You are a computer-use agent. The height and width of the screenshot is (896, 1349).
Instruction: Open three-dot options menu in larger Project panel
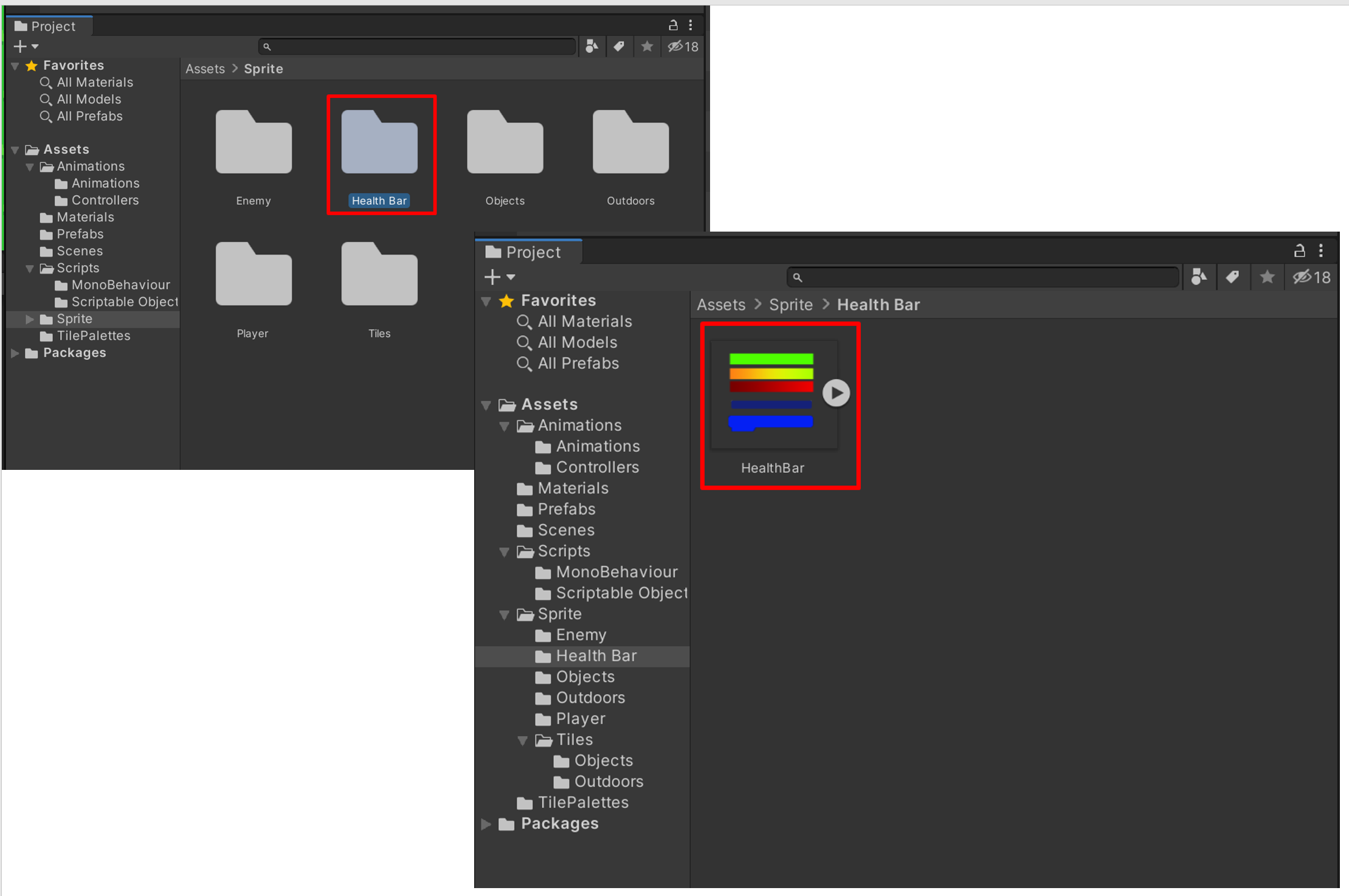tap(1320, 250)
